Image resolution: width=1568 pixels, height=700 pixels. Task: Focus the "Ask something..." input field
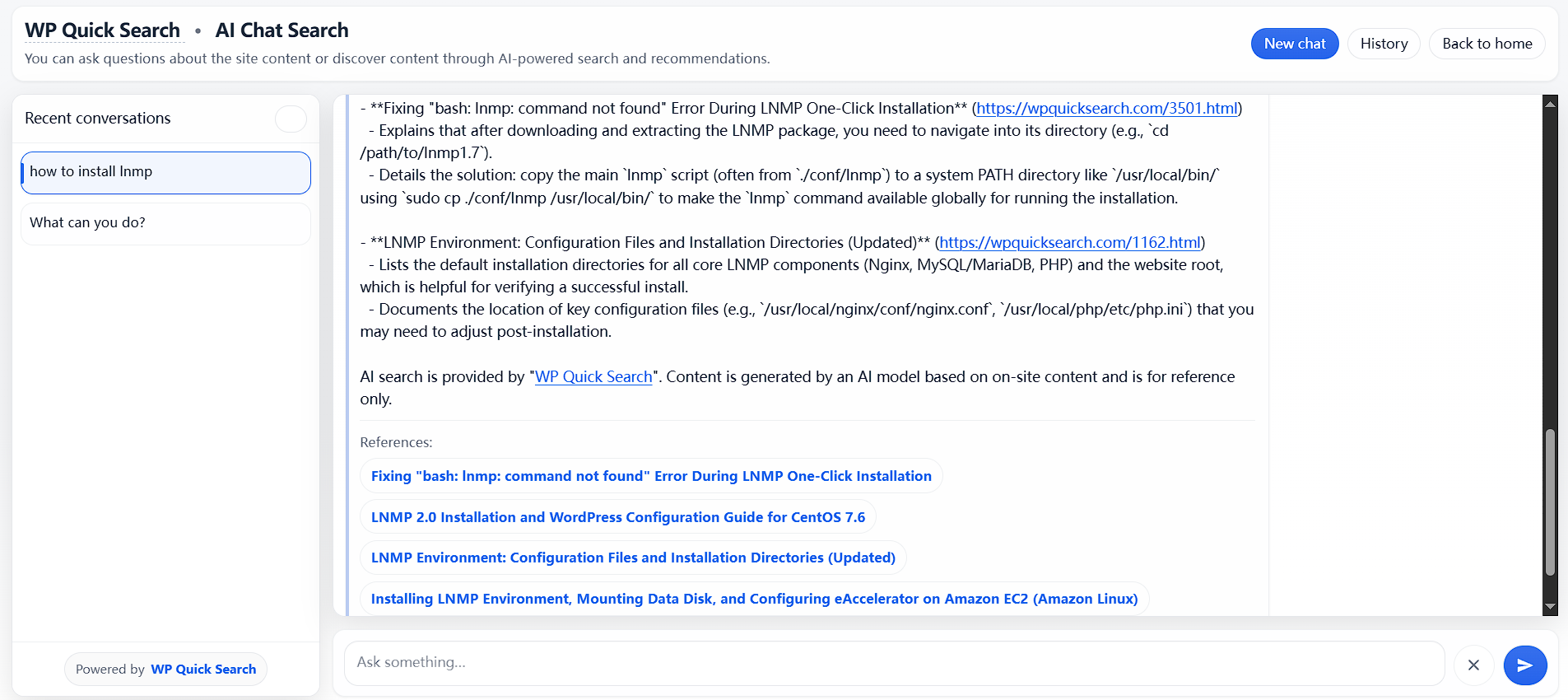click(x=893, y=663)
